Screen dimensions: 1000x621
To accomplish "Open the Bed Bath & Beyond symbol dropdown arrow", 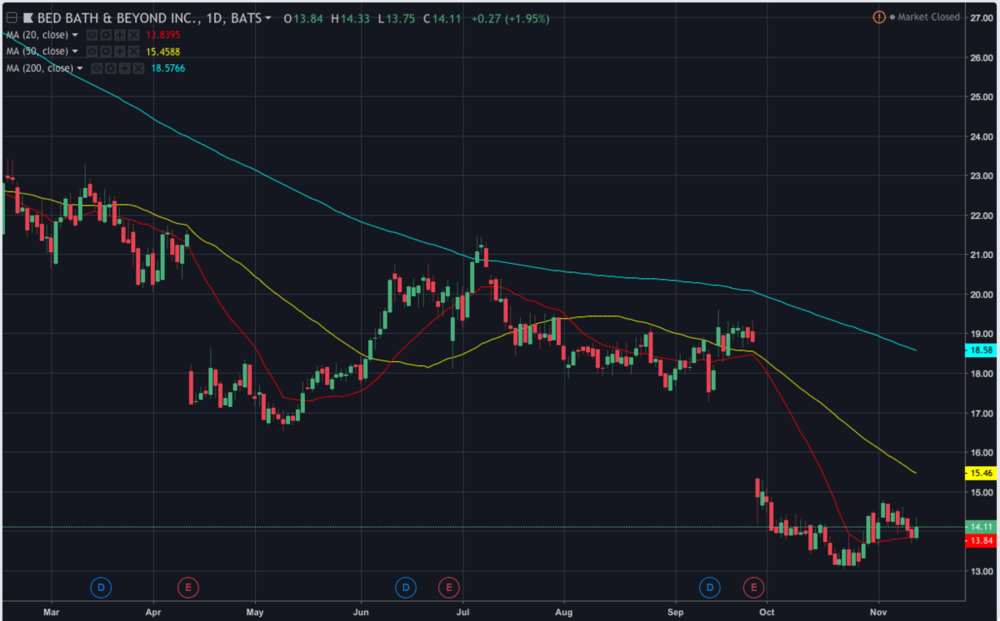I will coord(268,18).
